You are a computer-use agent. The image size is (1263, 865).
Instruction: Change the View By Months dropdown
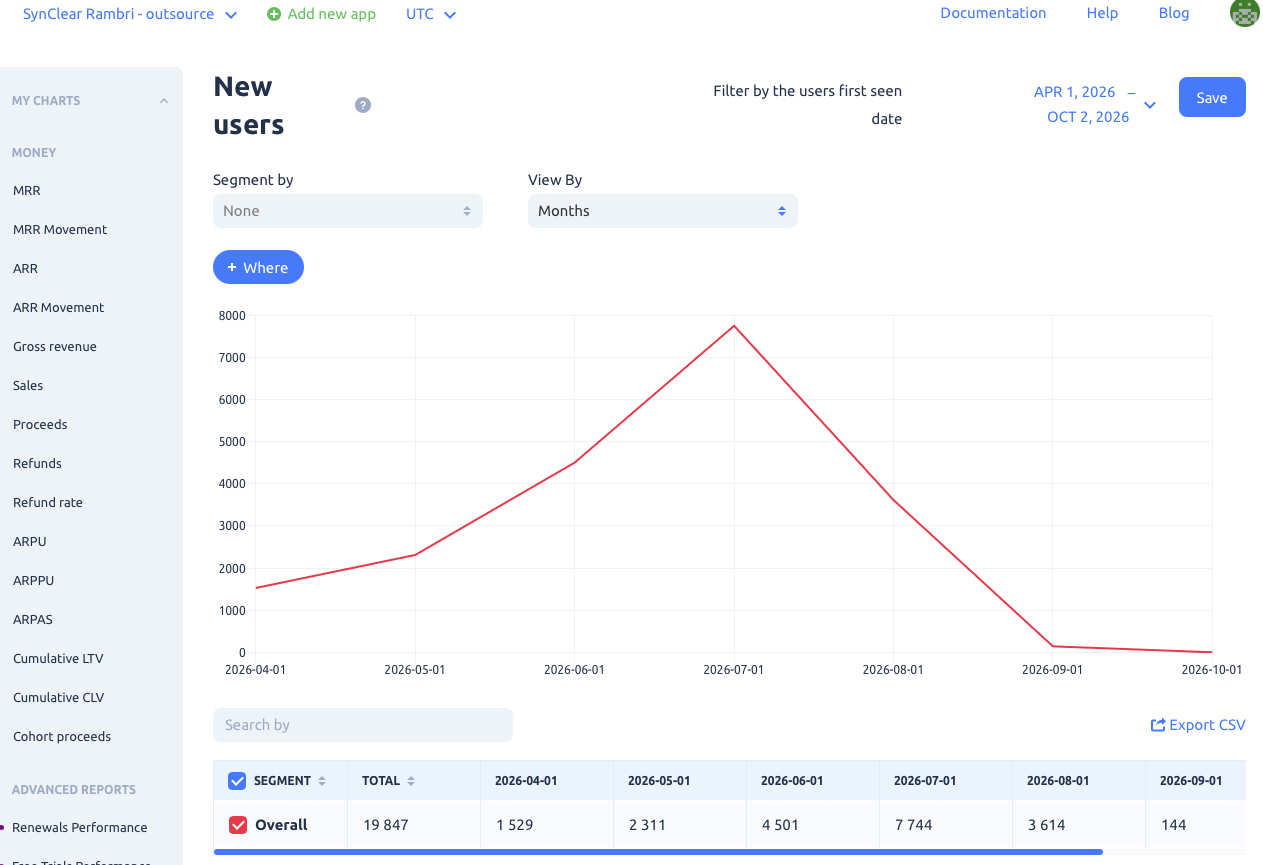coord(663,211)
